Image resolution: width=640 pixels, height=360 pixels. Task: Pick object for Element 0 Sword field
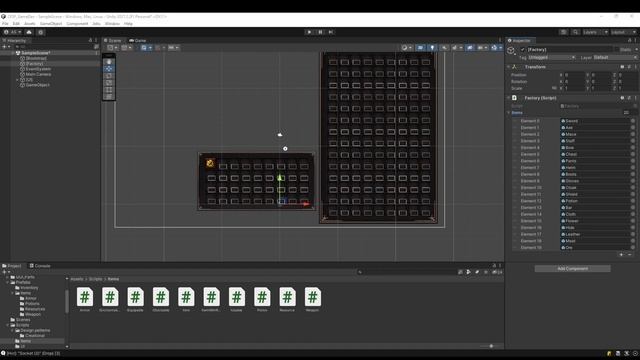click(633, 121)
